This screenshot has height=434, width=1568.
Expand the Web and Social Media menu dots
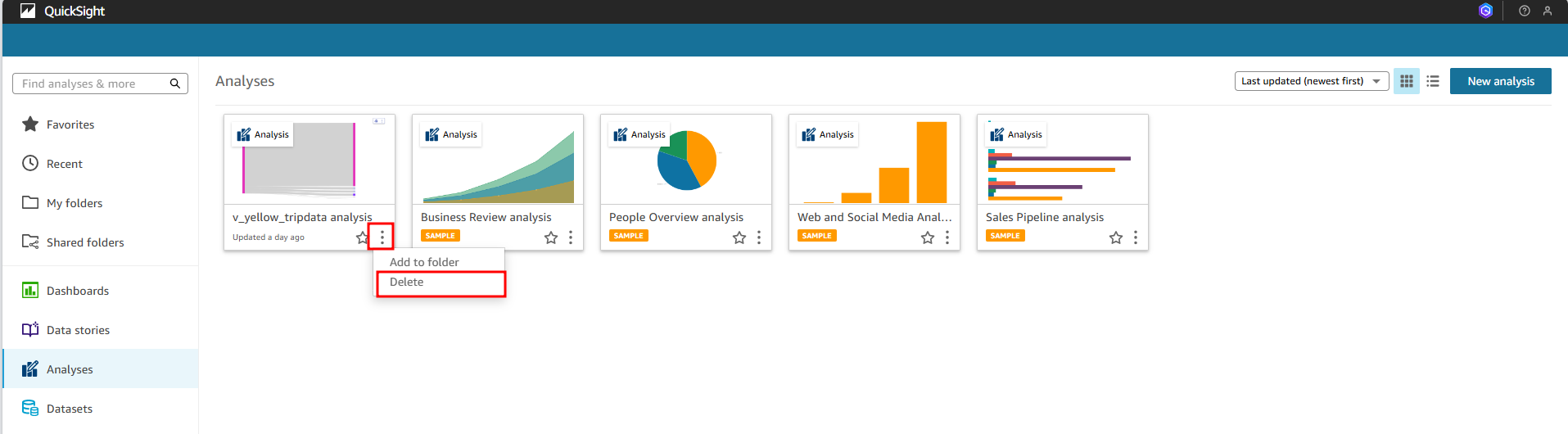pyautogui.click(x=947, y=237)
